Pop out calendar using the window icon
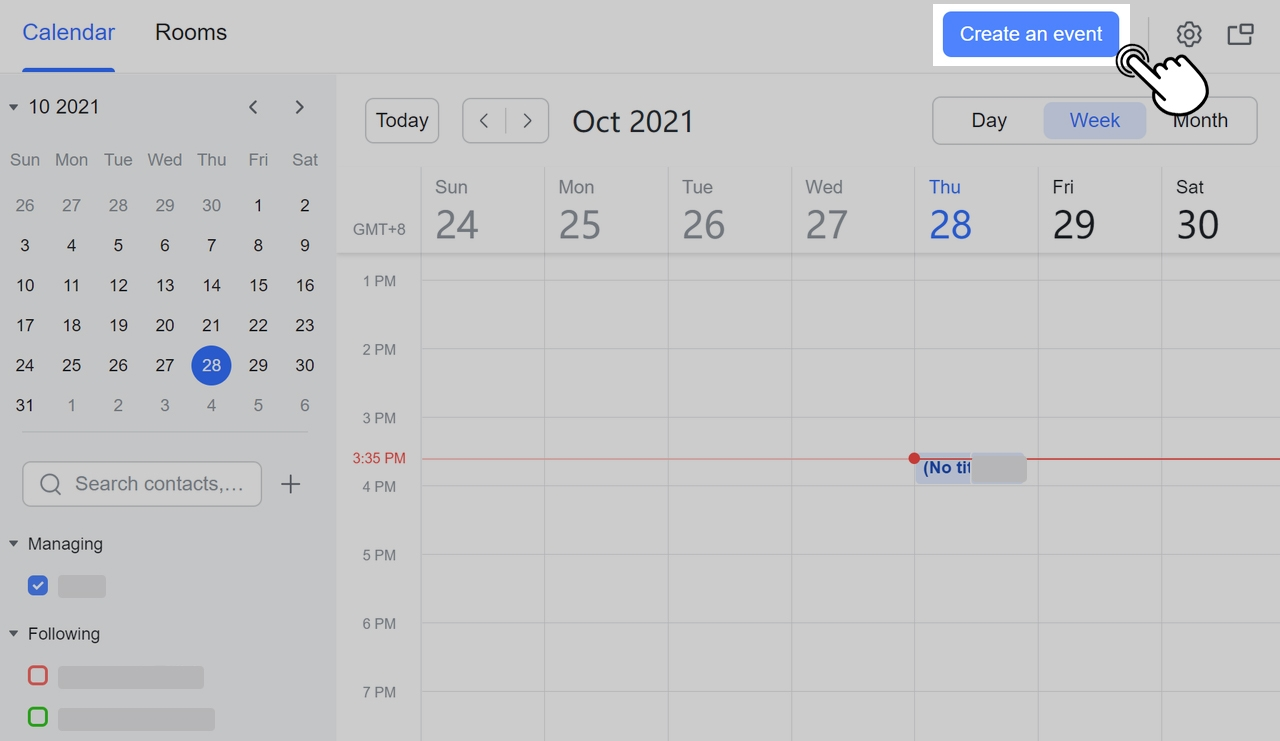 click(1240, 33)
